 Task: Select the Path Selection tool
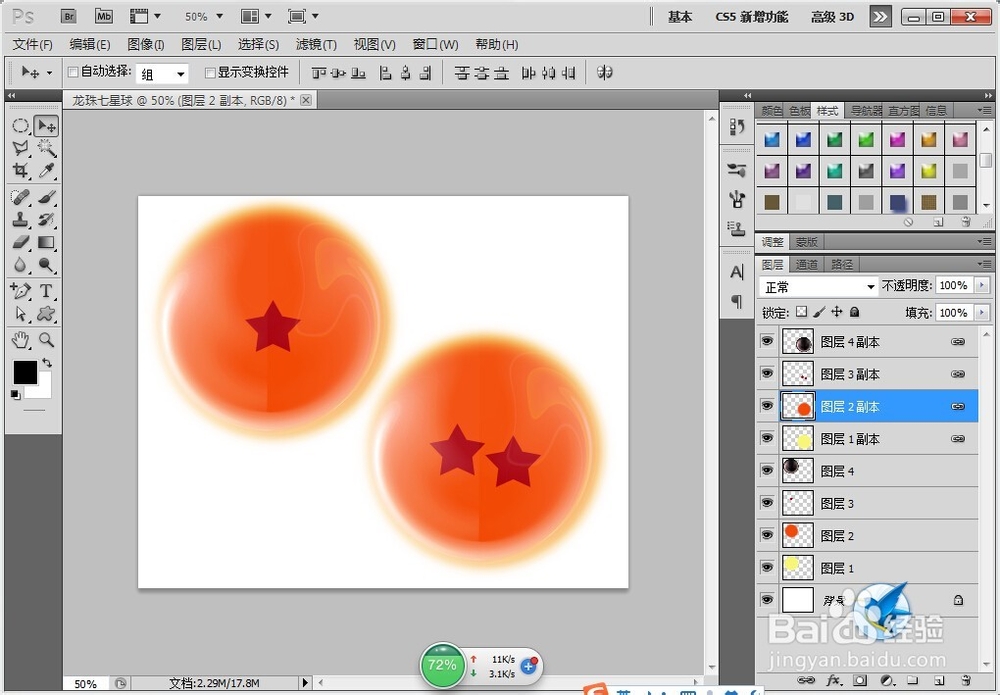[20, 314]
